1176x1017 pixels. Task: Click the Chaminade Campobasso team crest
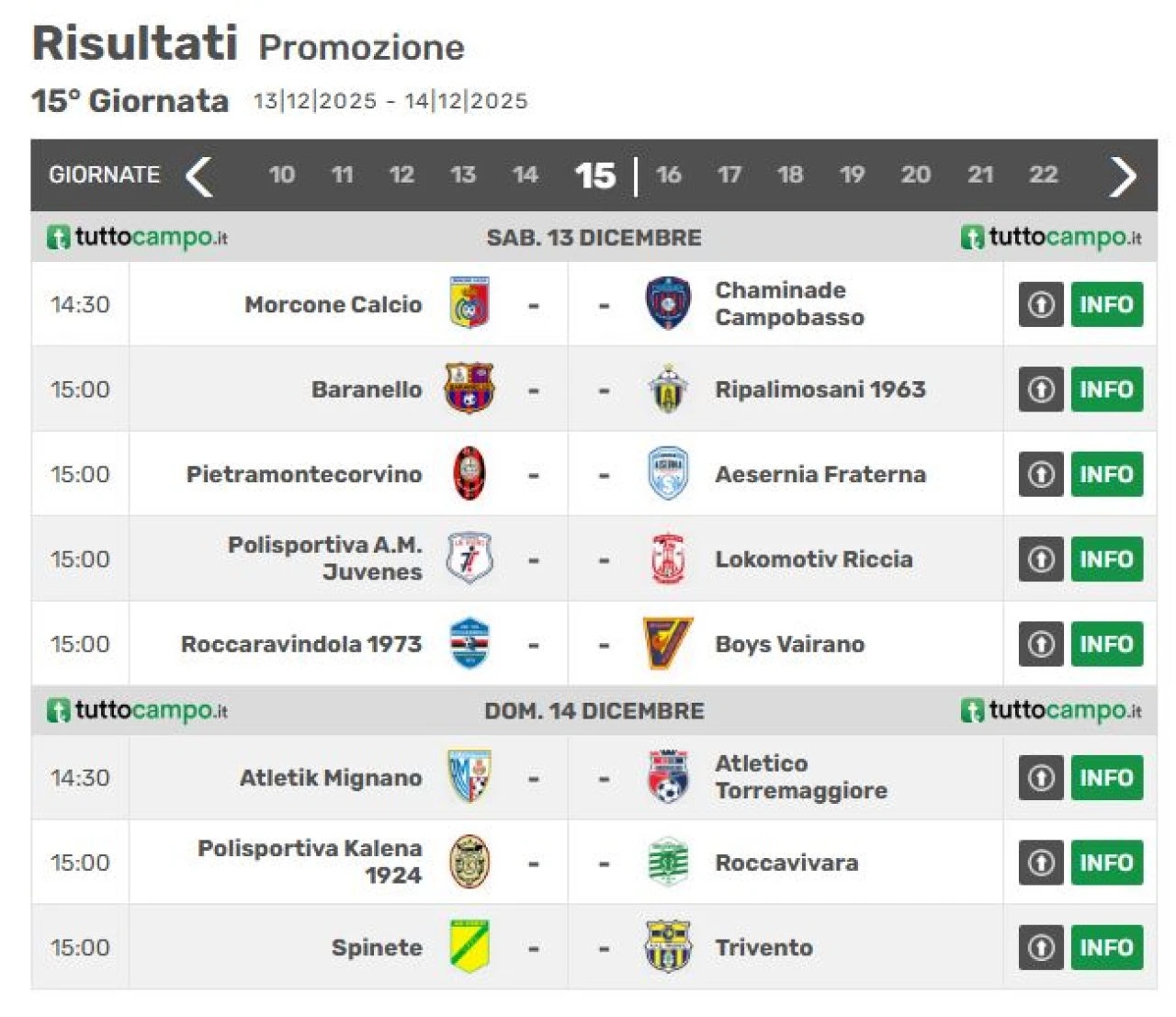[x=668, y=304]
